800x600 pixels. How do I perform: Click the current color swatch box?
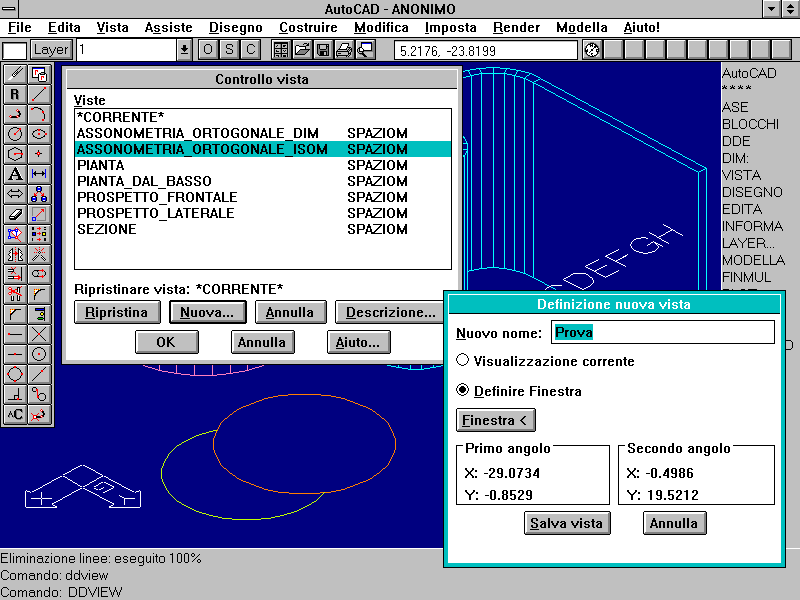(x=14, y=51)
